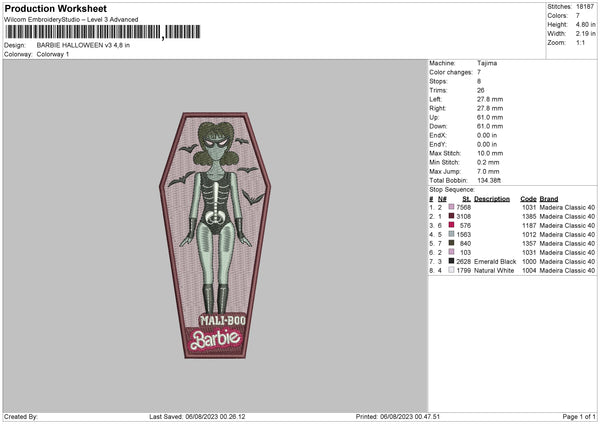The width and height of the screenshot is (600, 424).
Task: Click the Stop Sequence label
Action: [x=452, y=188]
